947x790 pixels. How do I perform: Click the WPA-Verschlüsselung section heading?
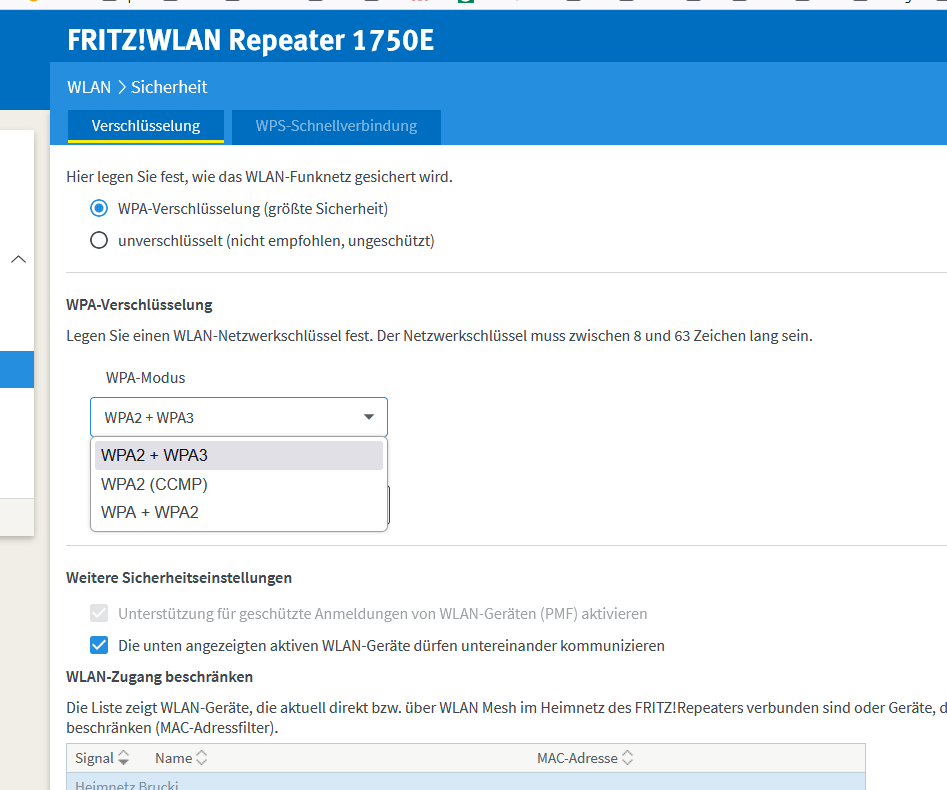click(139, 304)
